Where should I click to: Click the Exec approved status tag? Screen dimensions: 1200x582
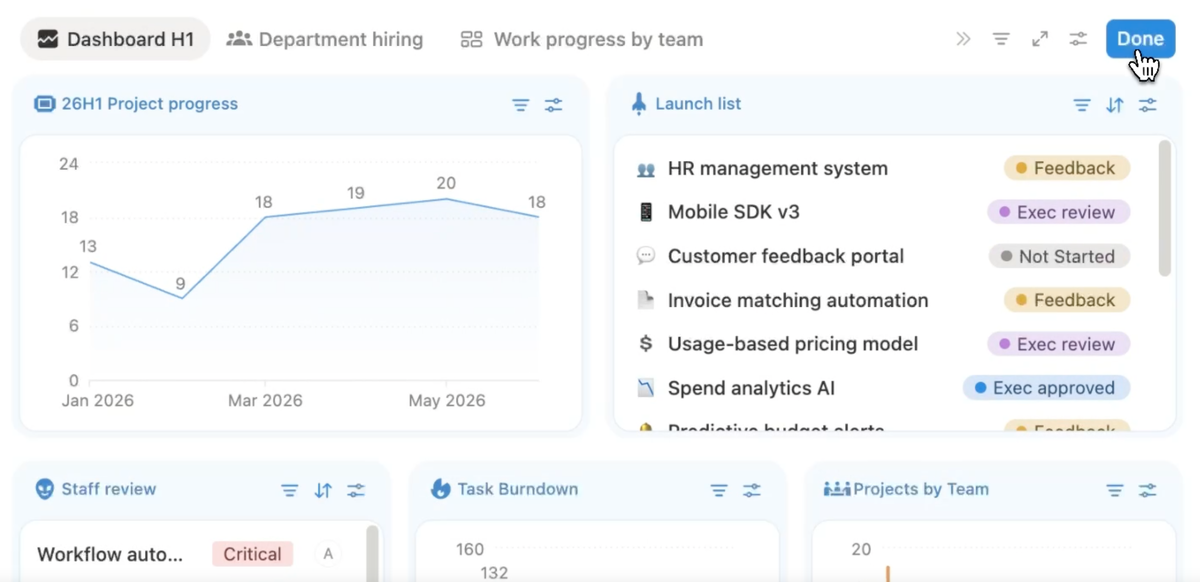point(1046,388)
